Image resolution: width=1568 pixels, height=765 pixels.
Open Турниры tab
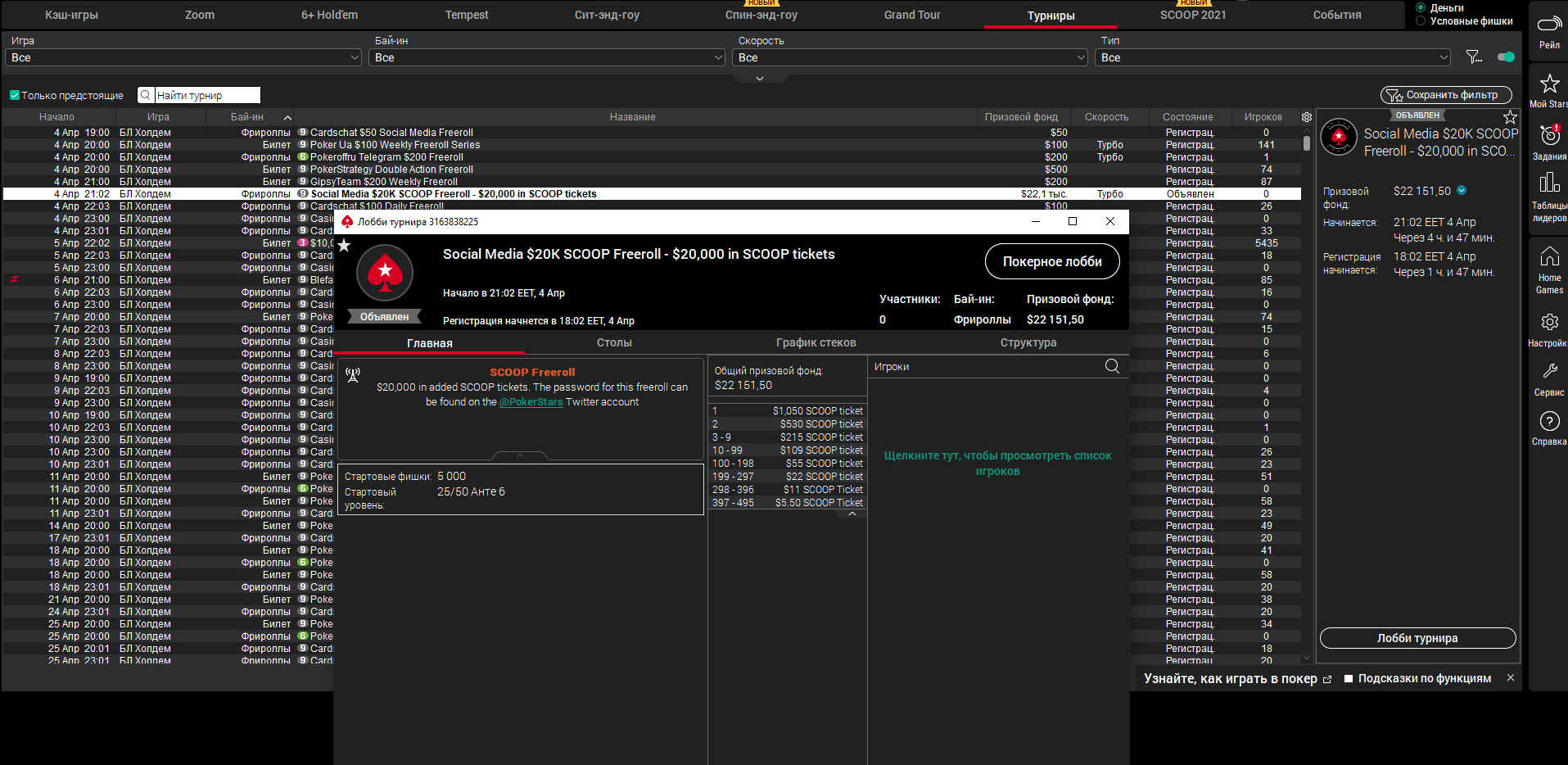[1051, 16]
